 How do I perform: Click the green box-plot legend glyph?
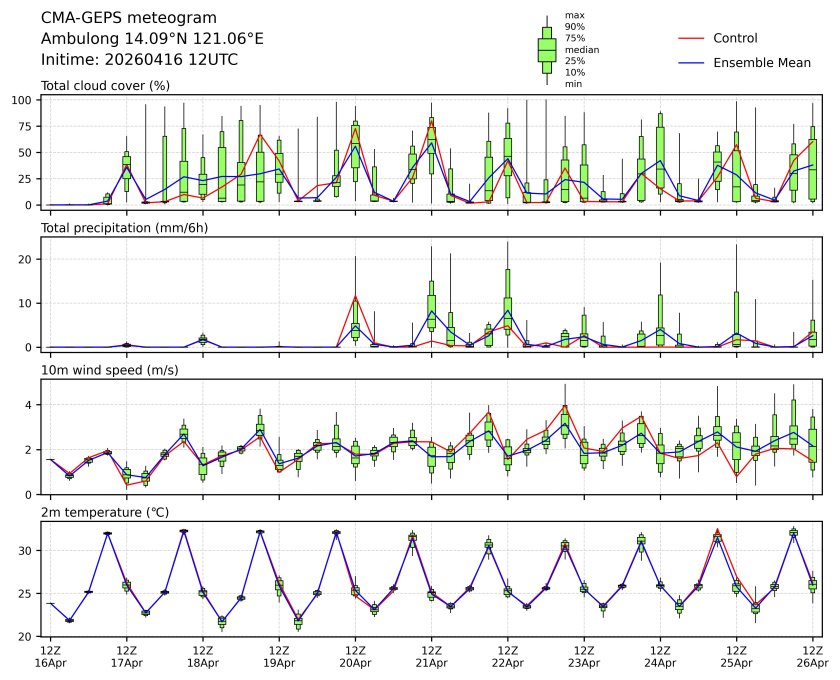click(547, 50)
